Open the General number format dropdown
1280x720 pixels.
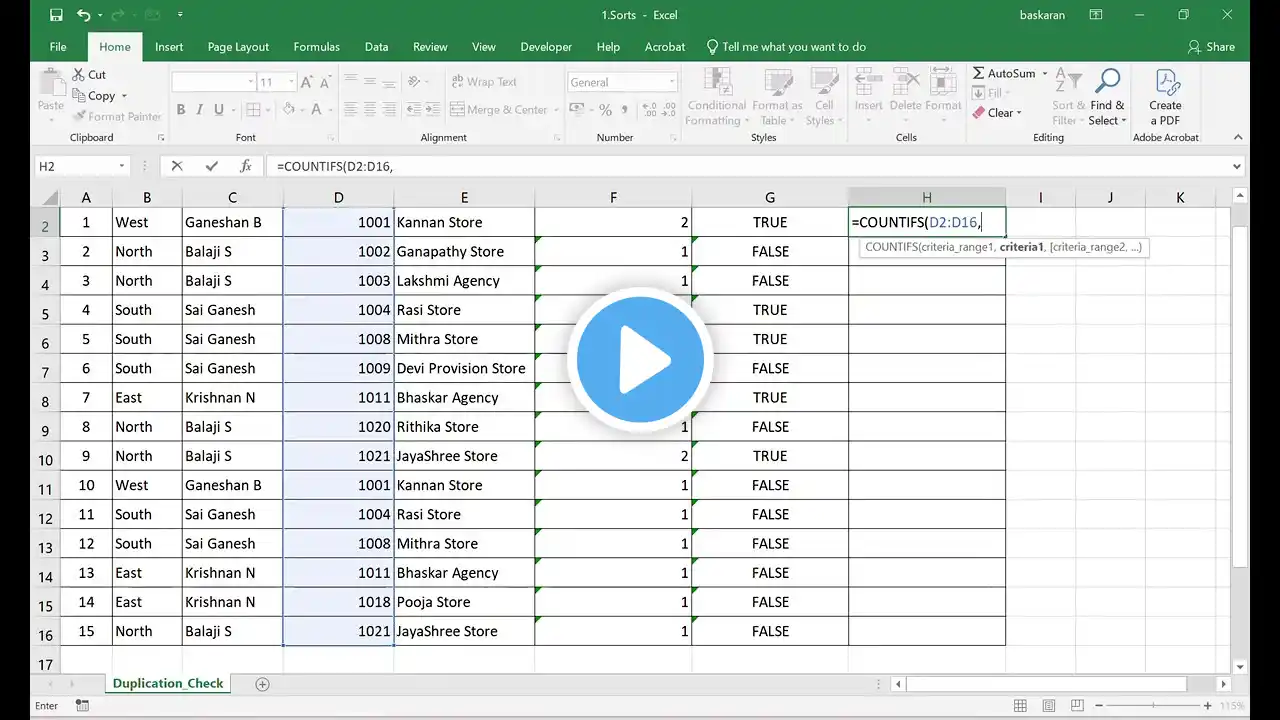click(672, 82)
